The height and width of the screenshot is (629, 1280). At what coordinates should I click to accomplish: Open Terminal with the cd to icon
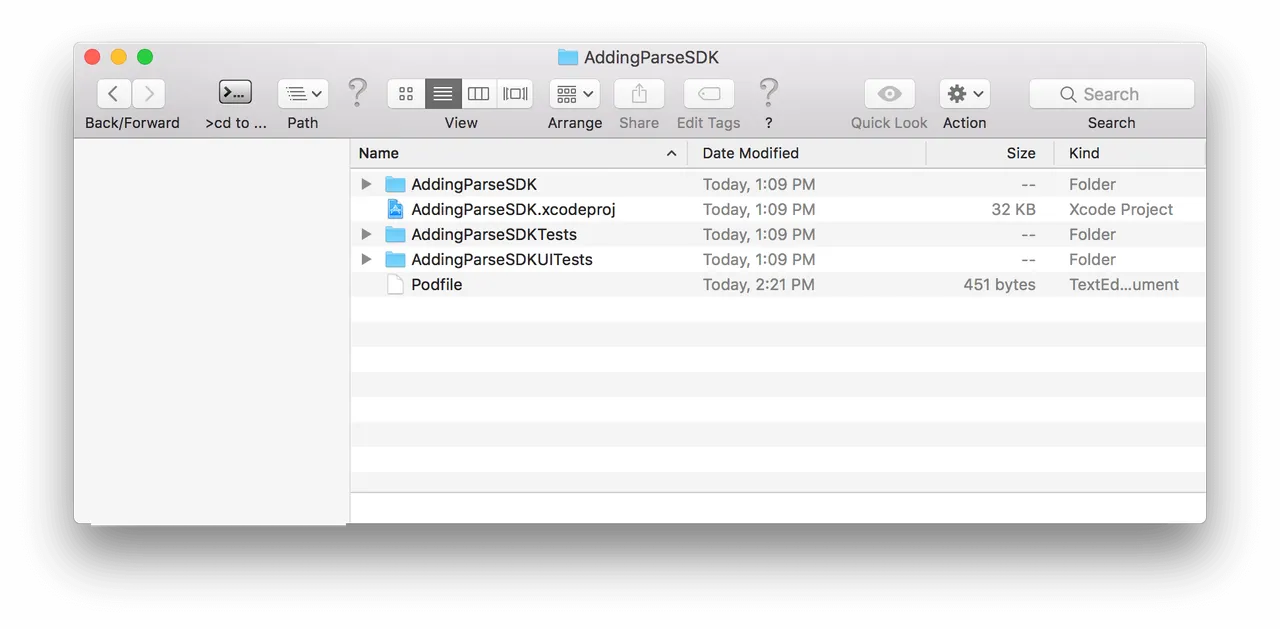(235, 94)
